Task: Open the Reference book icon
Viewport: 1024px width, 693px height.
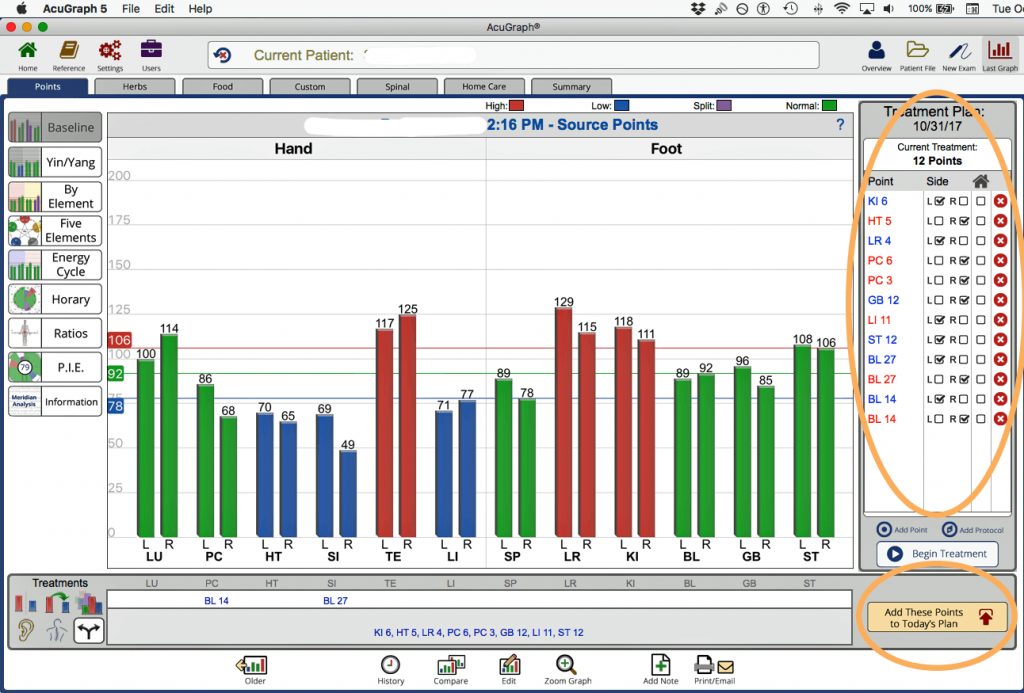Action: point(69,55)
